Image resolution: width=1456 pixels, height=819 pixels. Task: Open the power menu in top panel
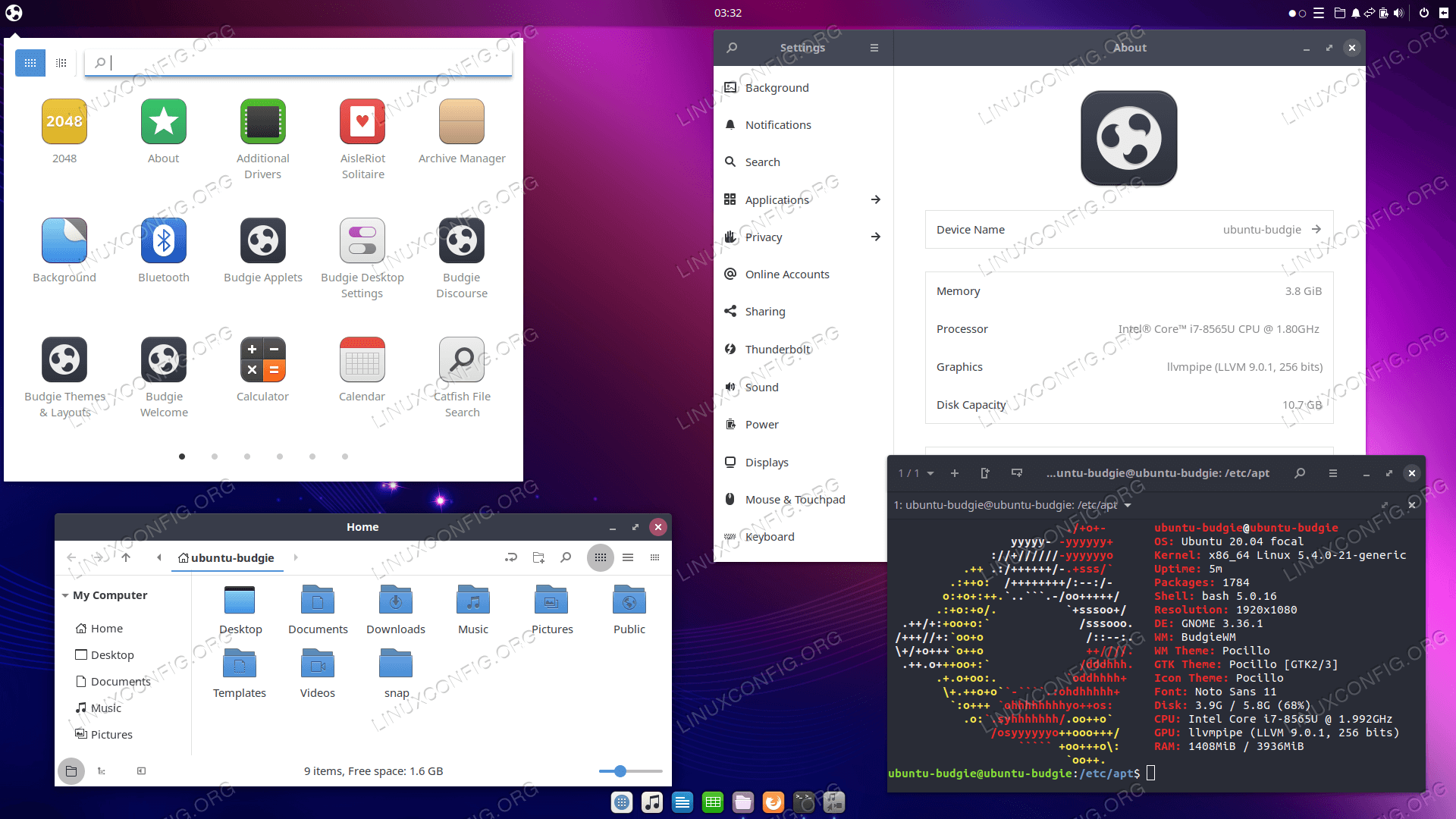coord(1423,13)
